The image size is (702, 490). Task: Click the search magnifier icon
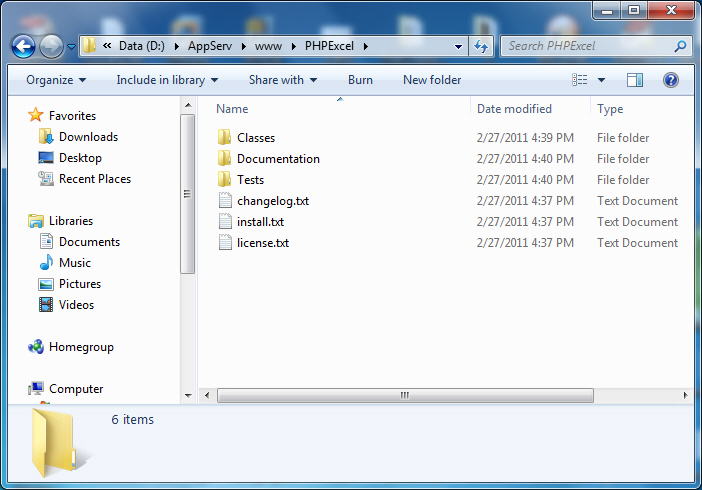click(x=680, y=46)
